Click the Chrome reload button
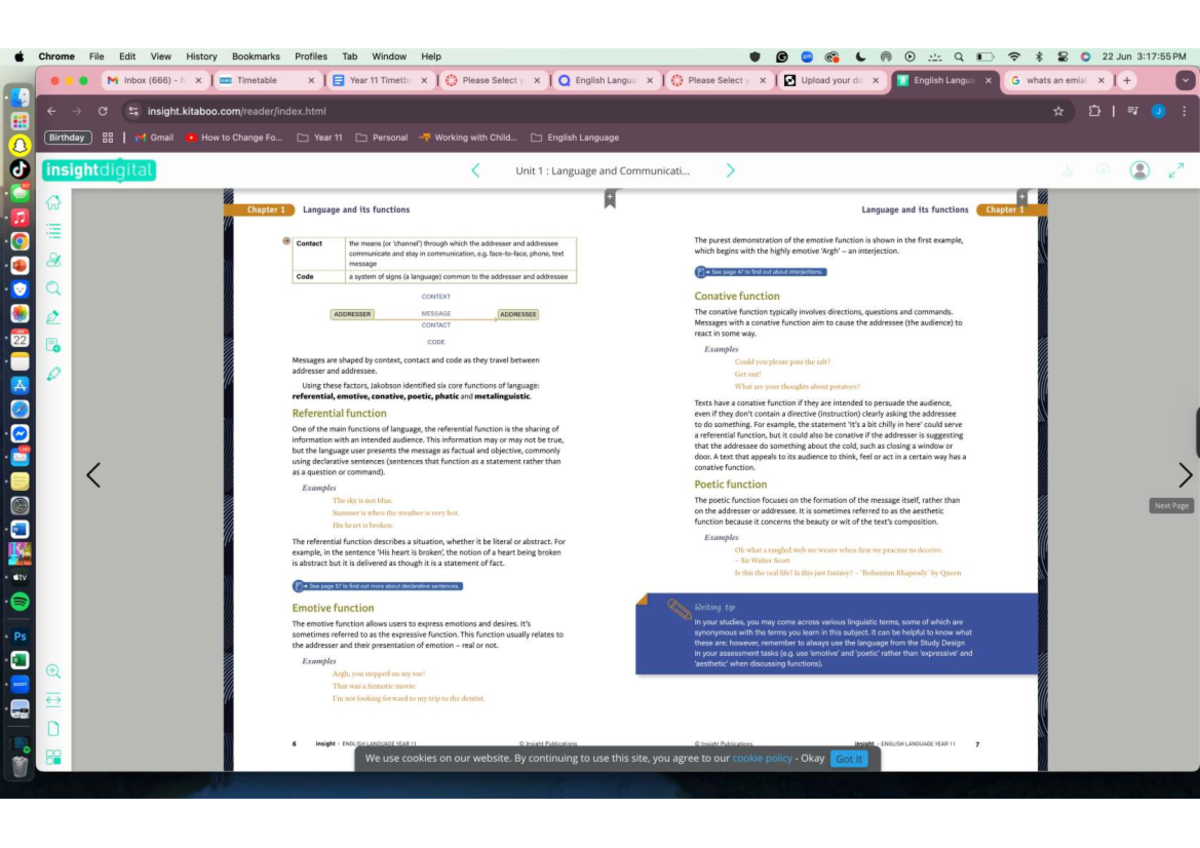1200x848 pixels. point(103,111)
